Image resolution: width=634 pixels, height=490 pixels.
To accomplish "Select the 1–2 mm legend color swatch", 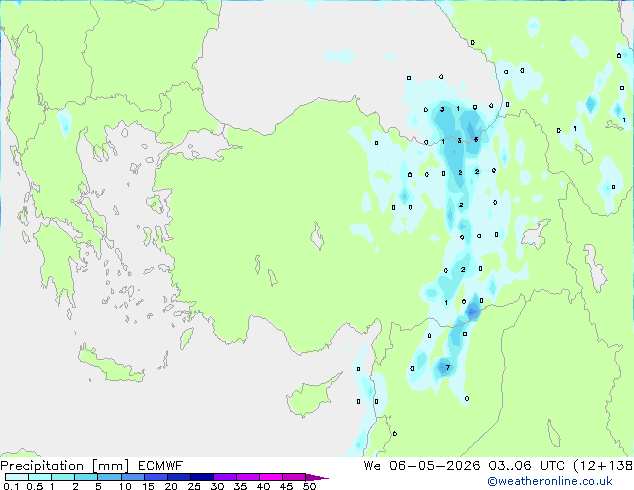I will tap(63, 477).
